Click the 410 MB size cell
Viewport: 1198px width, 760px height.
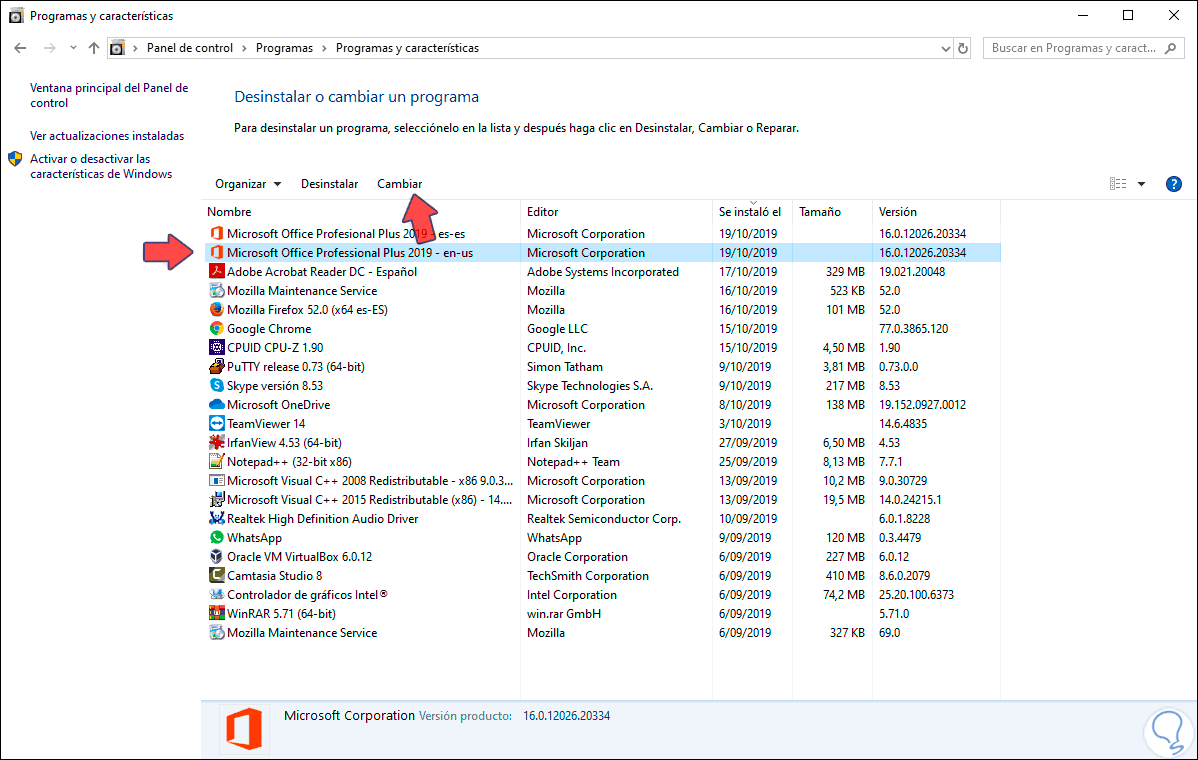tap(845, 575)
